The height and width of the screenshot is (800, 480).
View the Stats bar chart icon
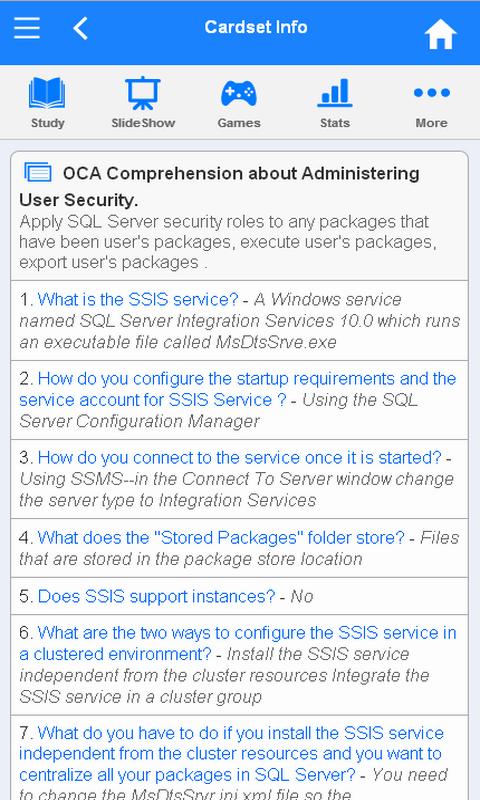pyautogui.click(x=335, y=93)
